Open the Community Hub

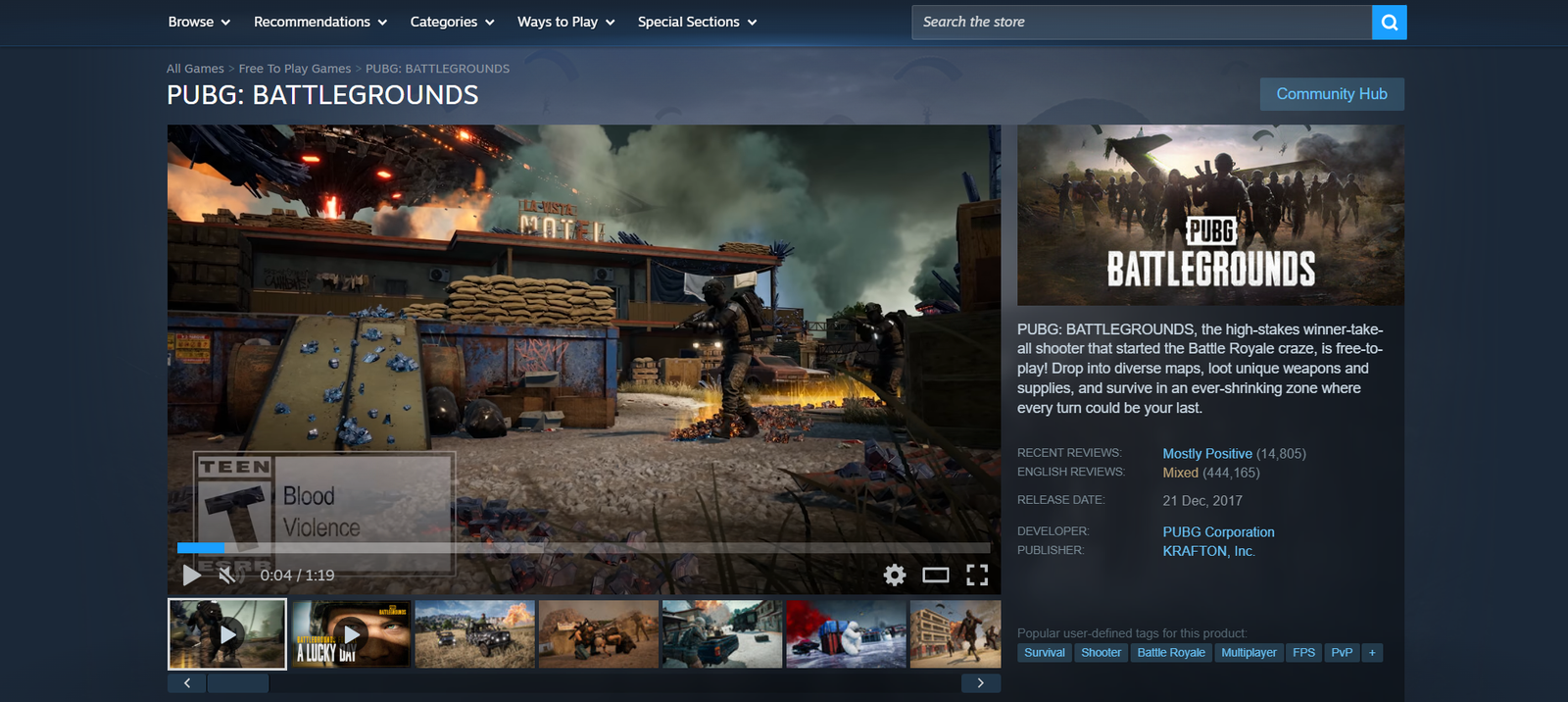(1332, 94)
